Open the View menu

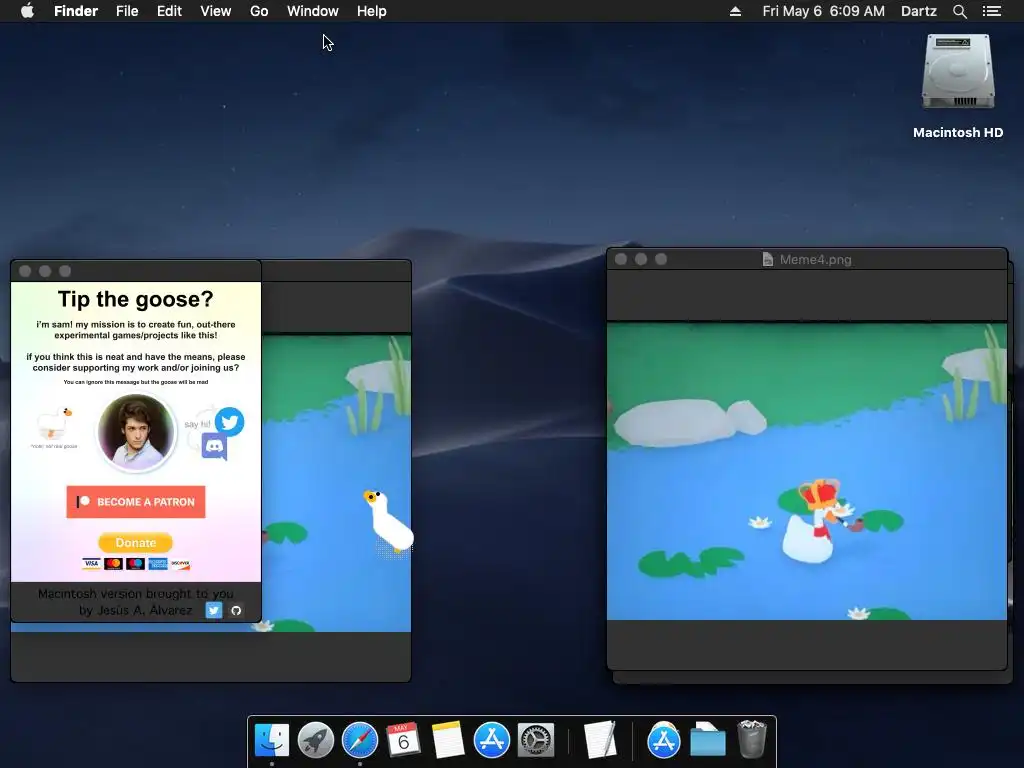tap(216, 11)
